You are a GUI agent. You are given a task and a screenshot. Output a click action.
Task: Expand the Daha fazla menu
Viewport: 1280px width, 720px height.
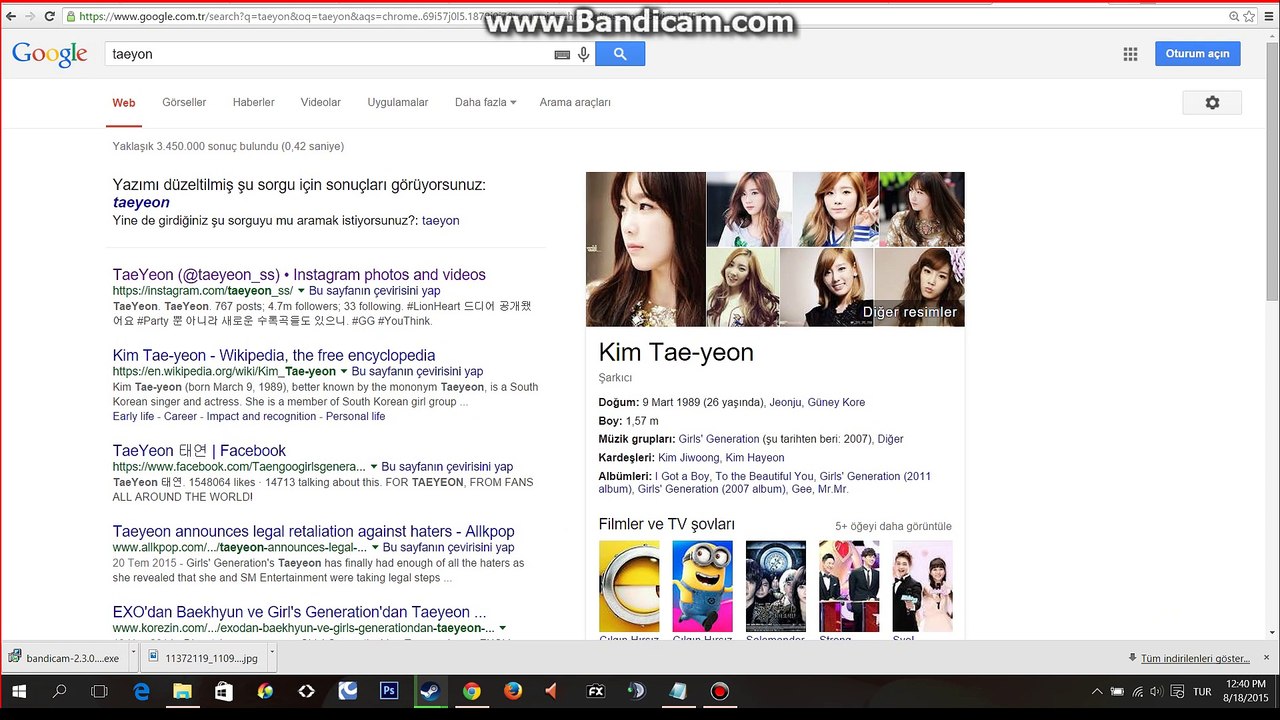[x=485, y=102]
